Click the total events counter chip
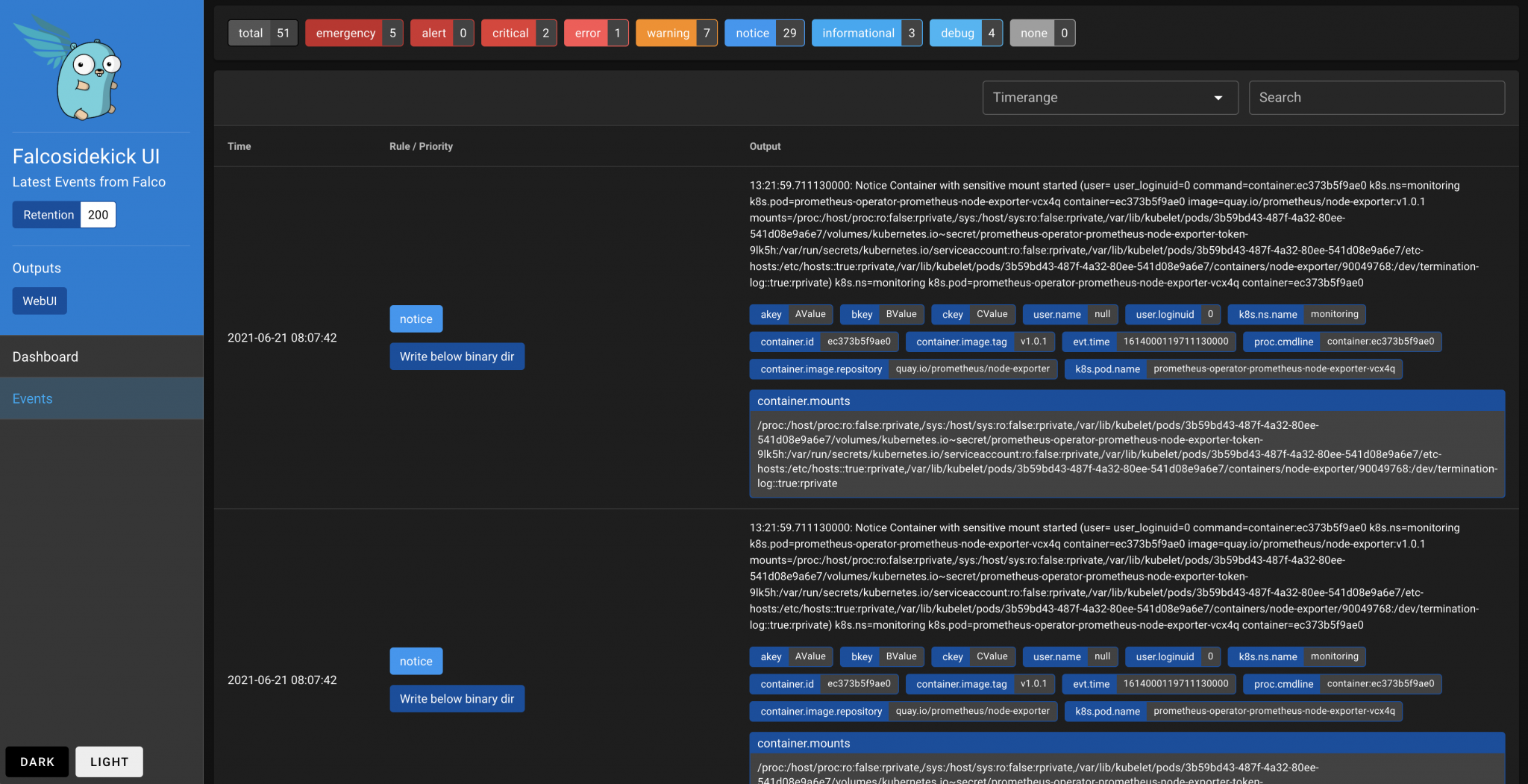This screenshot has width=1528, height=784. point(262,33)
